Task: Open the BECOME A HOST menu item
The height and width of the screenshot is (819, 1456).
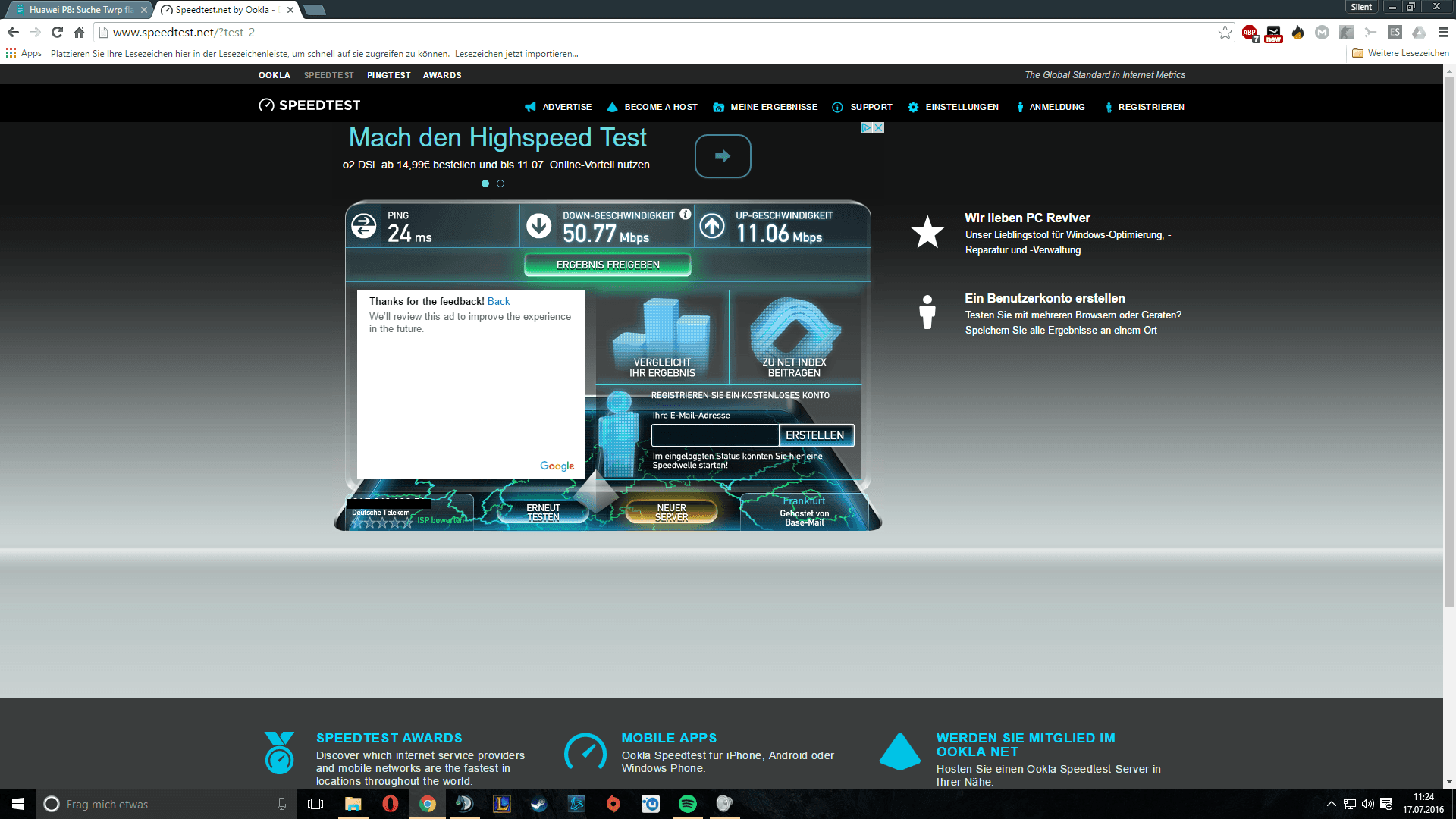Action: point(652,107)
